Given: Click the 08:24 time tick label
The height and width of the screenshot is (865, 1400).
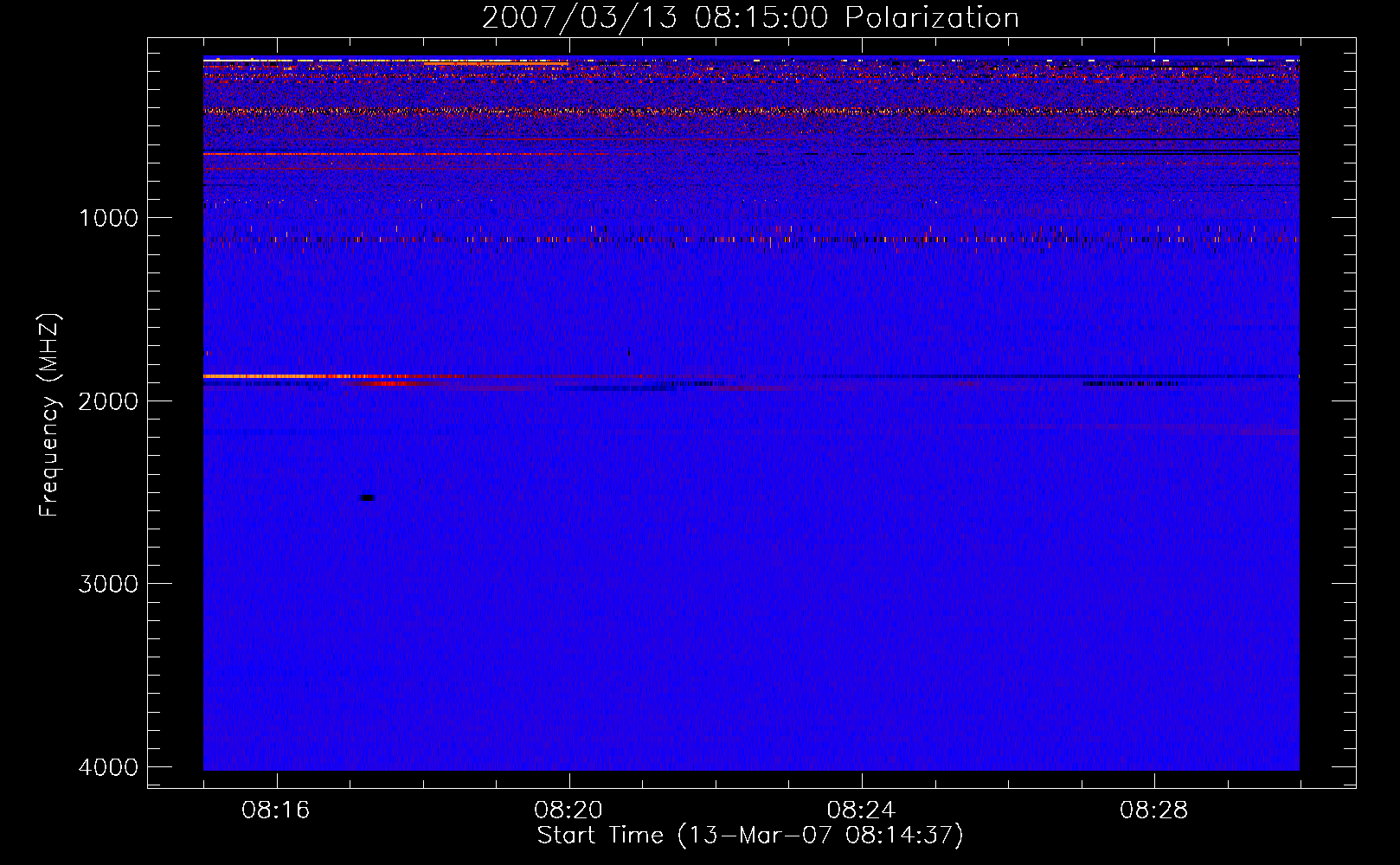Looking at the screenshot, I should (x=861, y=811).
